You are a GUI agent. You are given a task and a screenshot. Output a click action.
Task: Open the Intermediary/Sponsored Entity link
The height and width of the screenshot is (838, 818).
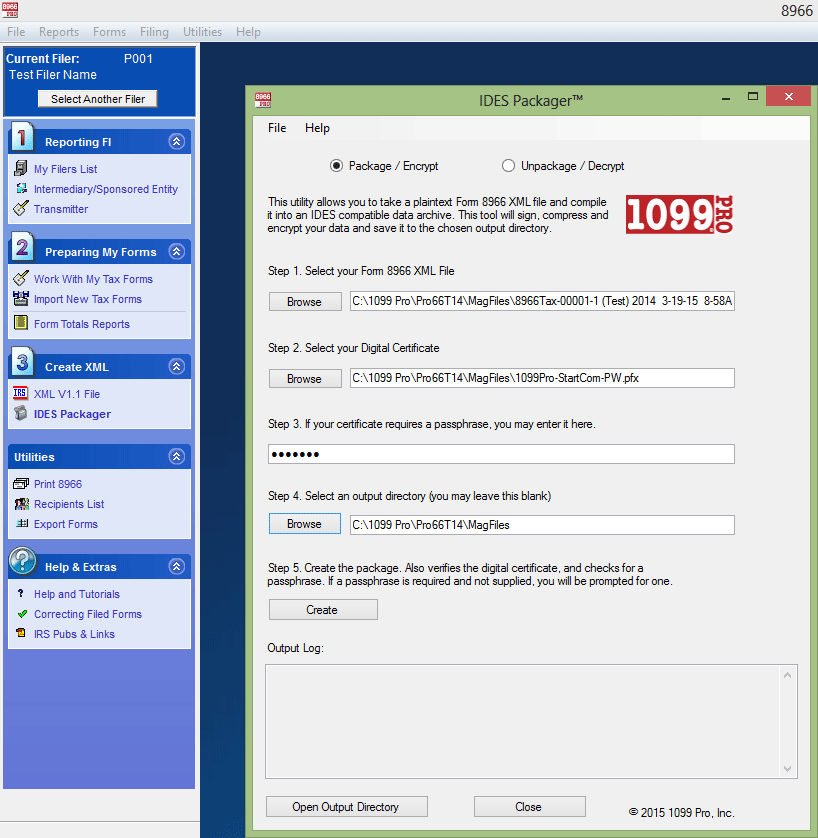(x=106, y=189)
